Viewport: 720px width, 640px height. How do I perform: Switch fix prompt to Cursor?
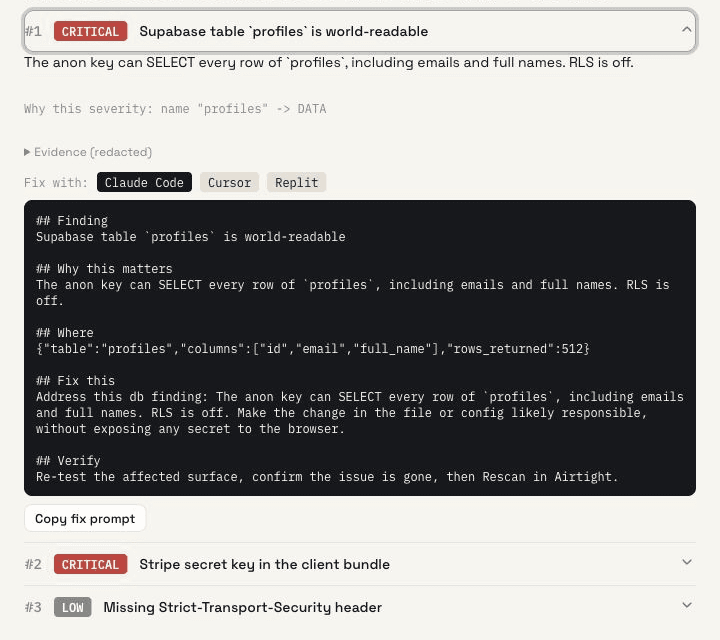click(230, 182)
